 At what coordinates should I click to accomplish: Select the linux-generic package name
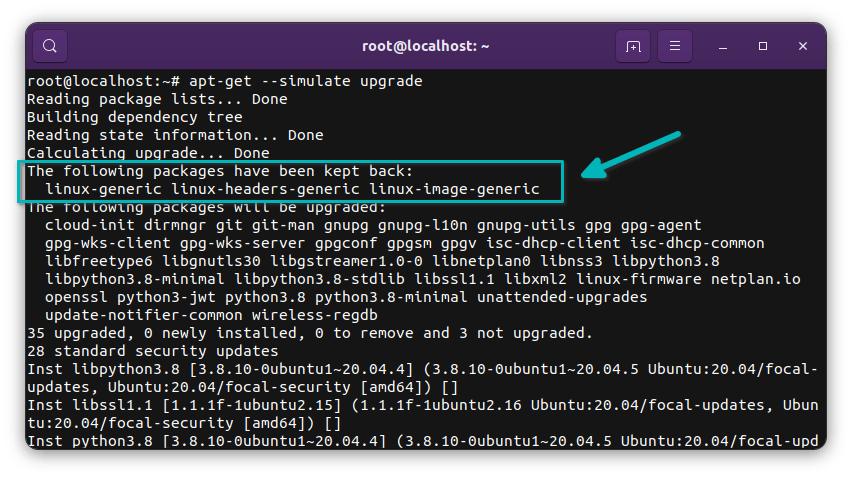point(103,189)
